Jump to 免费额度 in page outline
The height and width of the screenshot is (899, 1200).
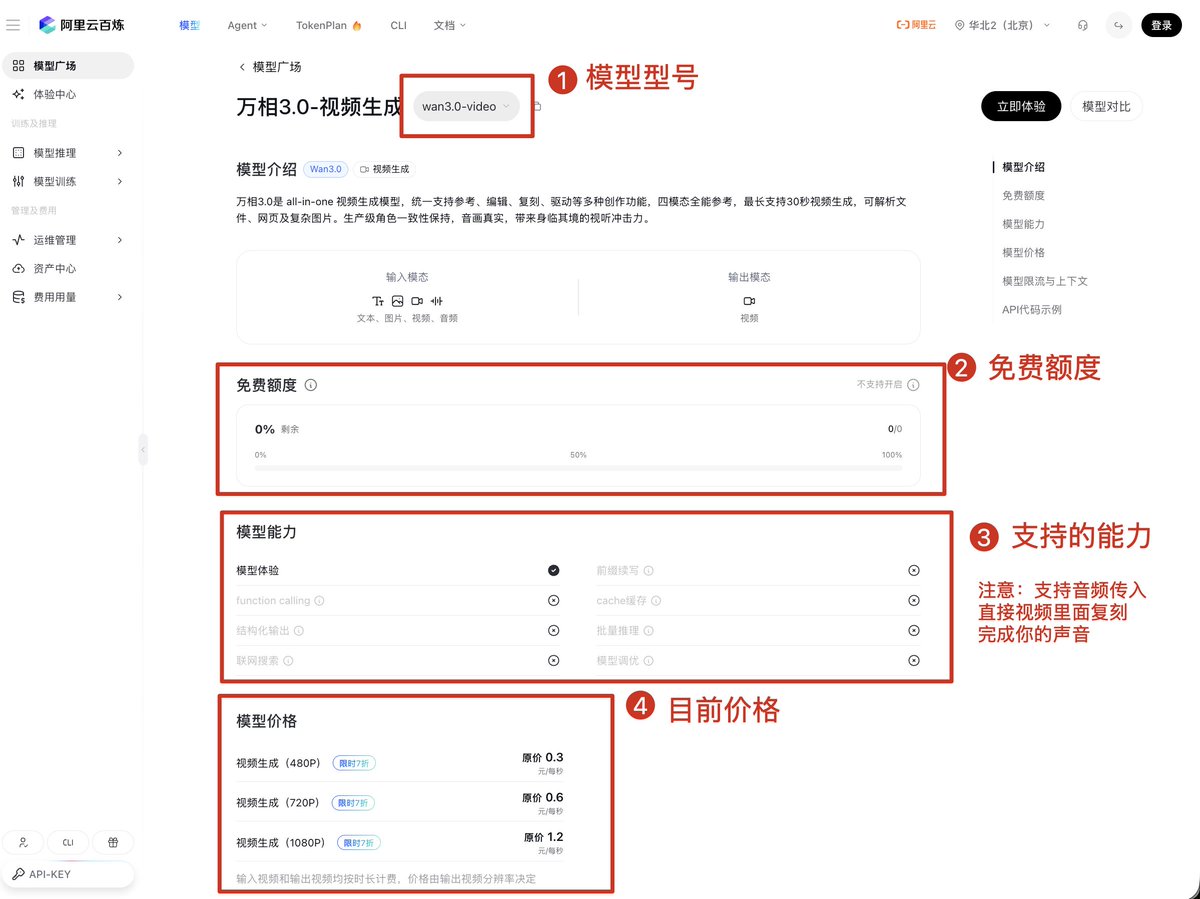click(x=1023, y=196)
